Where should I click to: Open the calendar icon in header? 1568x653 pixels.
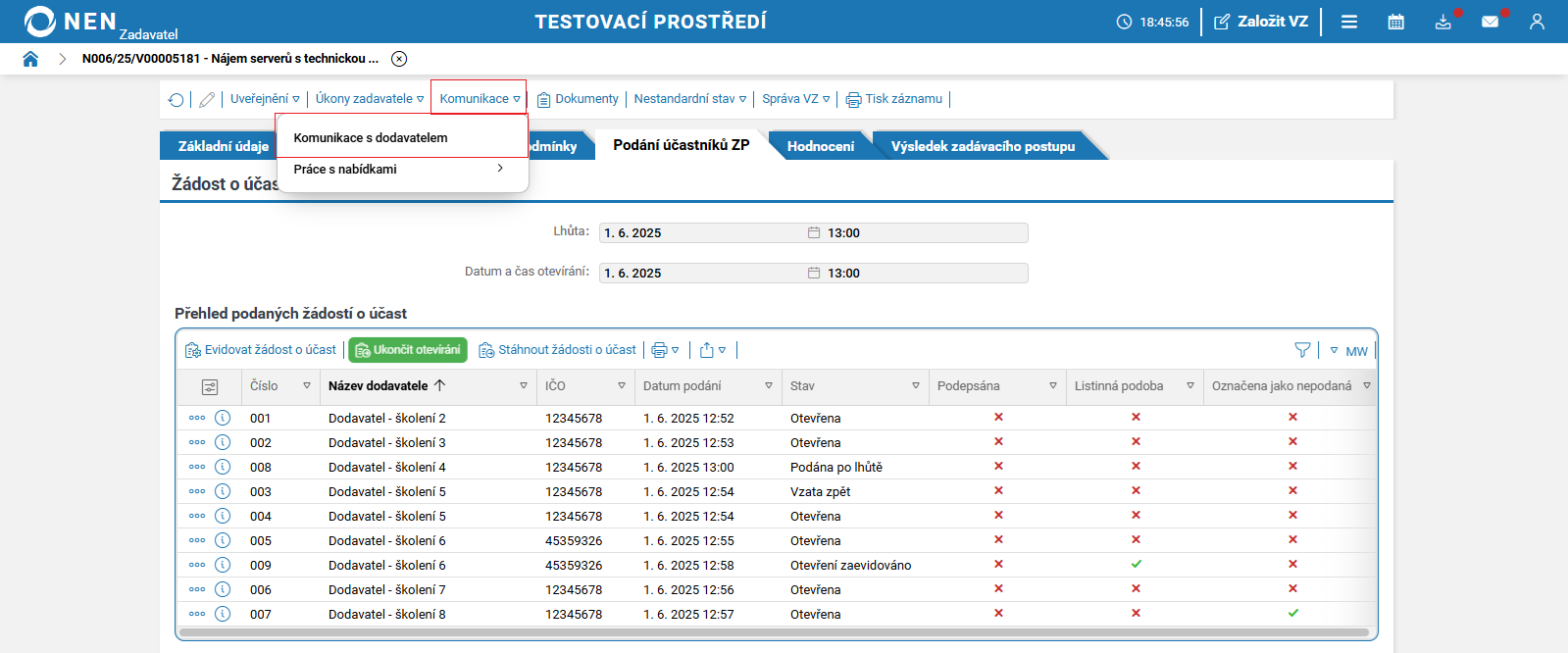pos(1395,22)
